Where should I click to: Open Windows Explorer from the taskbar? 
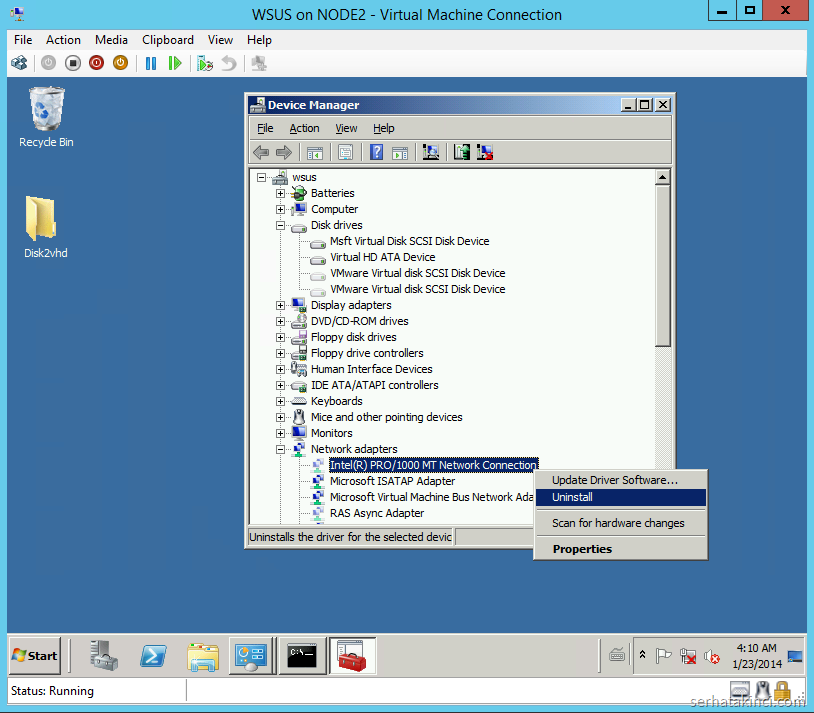tap(203, 656)
